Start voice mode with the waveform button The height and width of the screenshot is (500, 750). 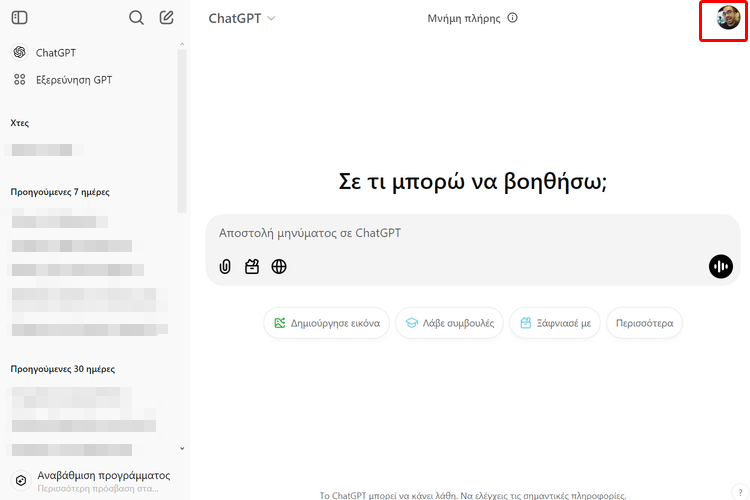[x=721, y=267]
